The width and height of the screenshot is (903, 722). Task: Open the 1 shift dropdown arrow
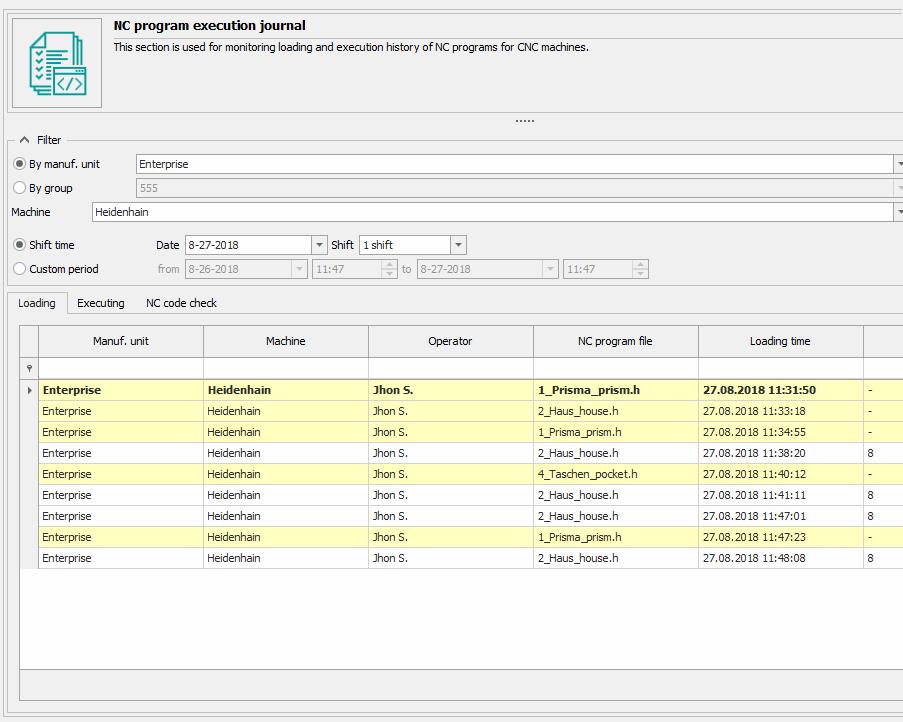click(458, 245)
